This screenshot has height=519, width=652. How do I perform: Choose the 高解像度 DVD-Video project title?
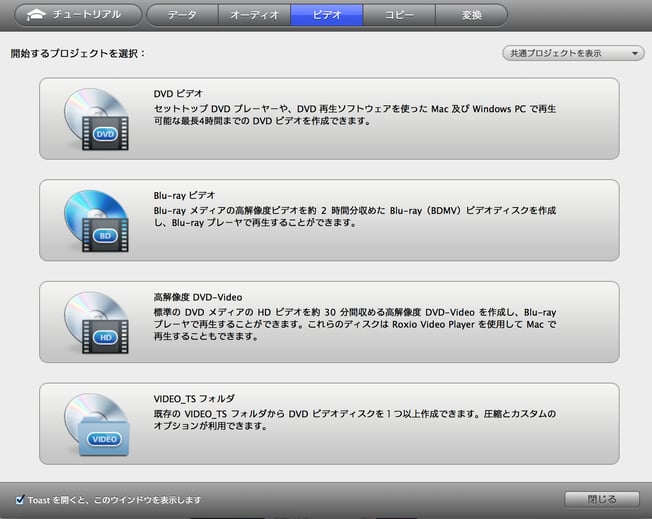(x=198, y=297)
